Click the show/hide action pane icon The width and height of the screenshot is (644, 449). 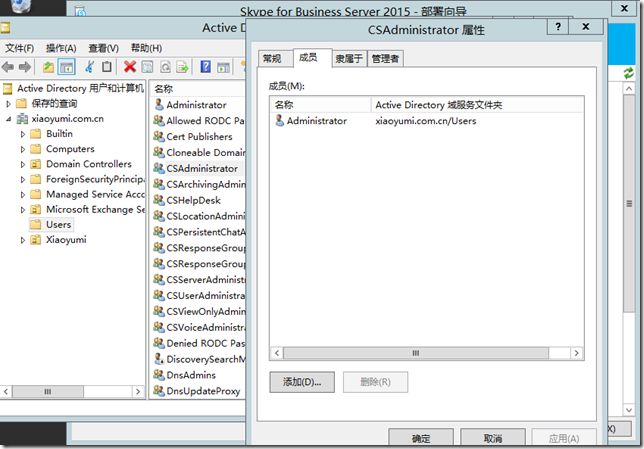(x=223, y=67)
